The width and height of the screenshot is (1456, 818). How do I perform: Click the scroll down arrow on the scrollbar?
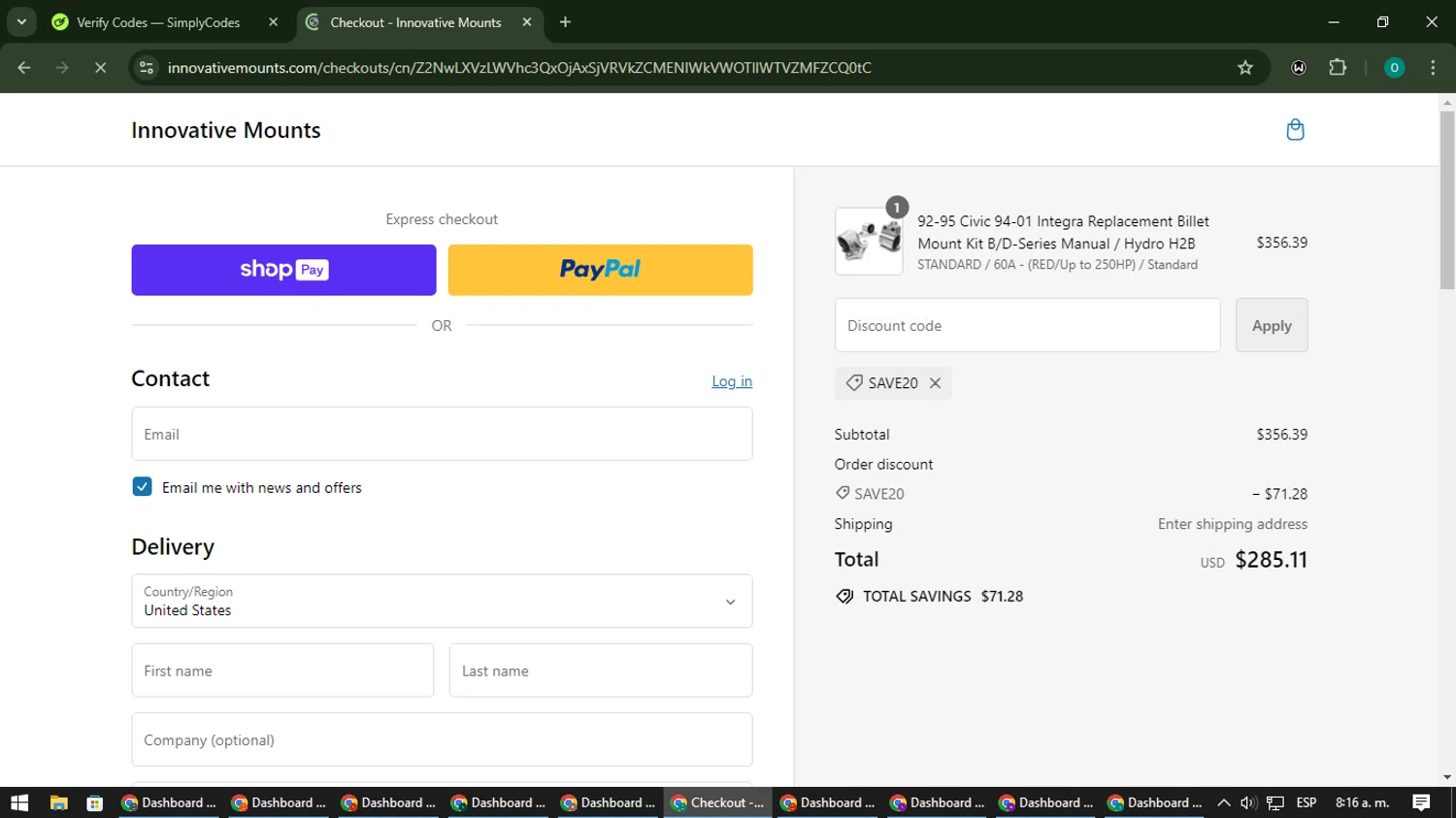[x=1447, y=777]
